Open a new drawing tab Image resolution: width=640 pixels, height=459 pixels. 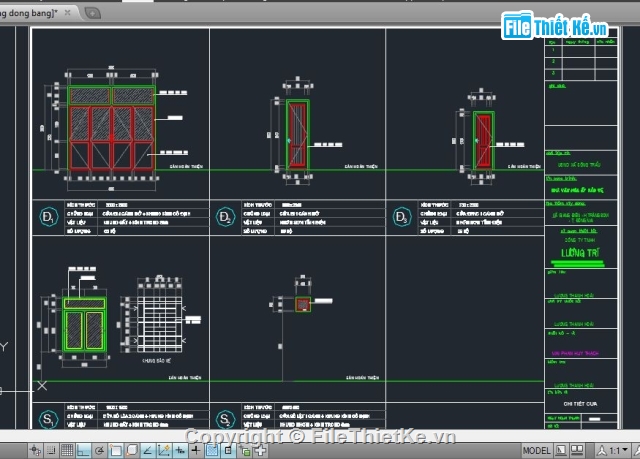click(92, 13)
